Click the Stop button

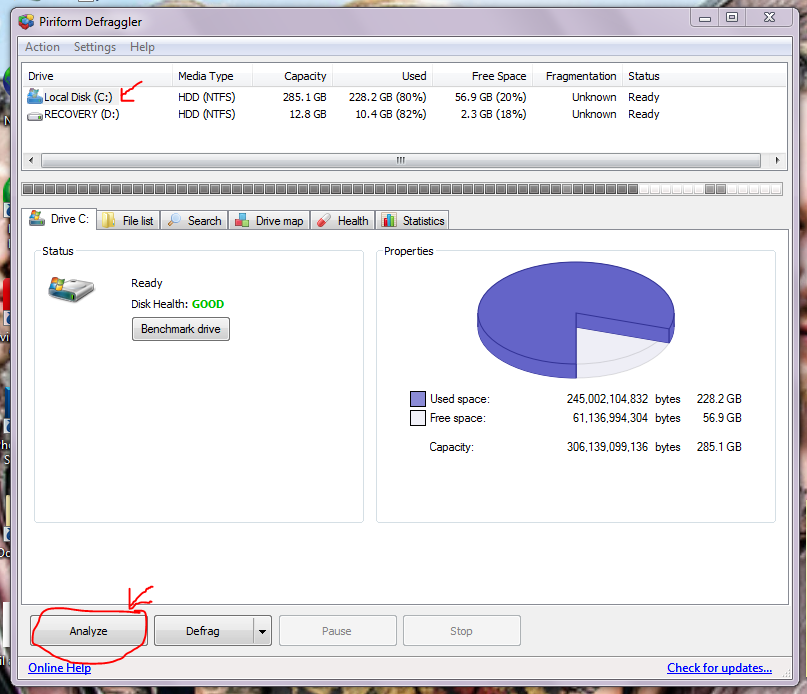point(461,631)
